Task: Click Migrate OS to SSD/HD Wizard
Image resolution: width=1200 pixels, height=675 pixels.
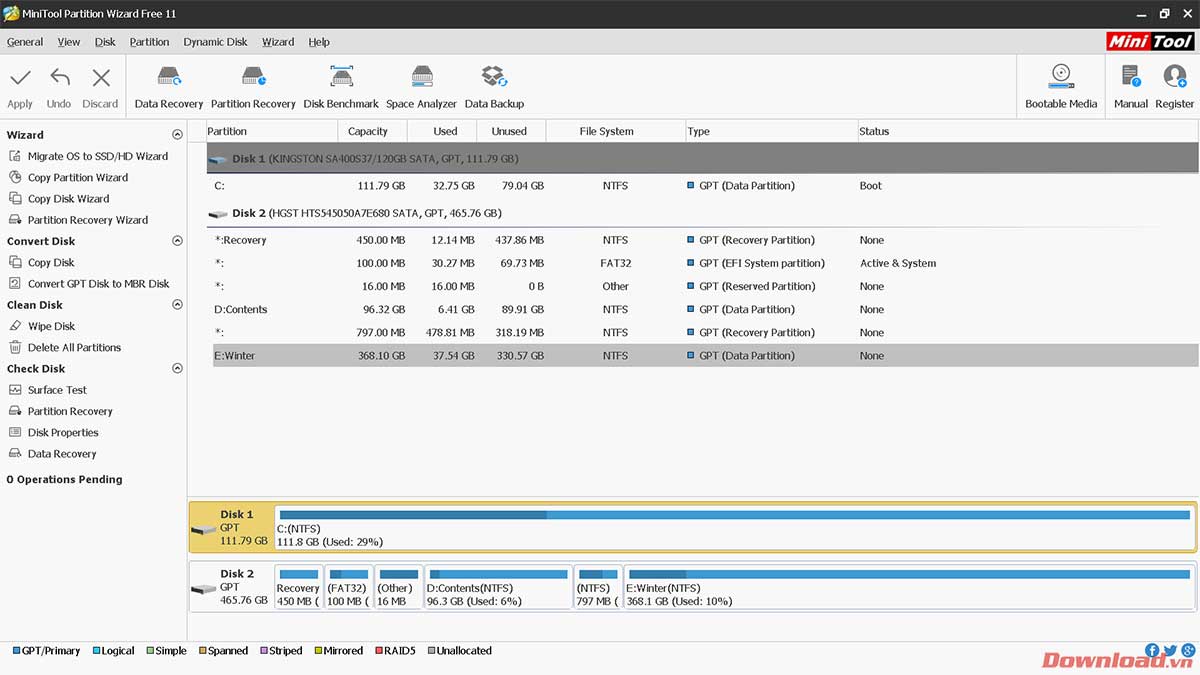Action: click(97, 156)
